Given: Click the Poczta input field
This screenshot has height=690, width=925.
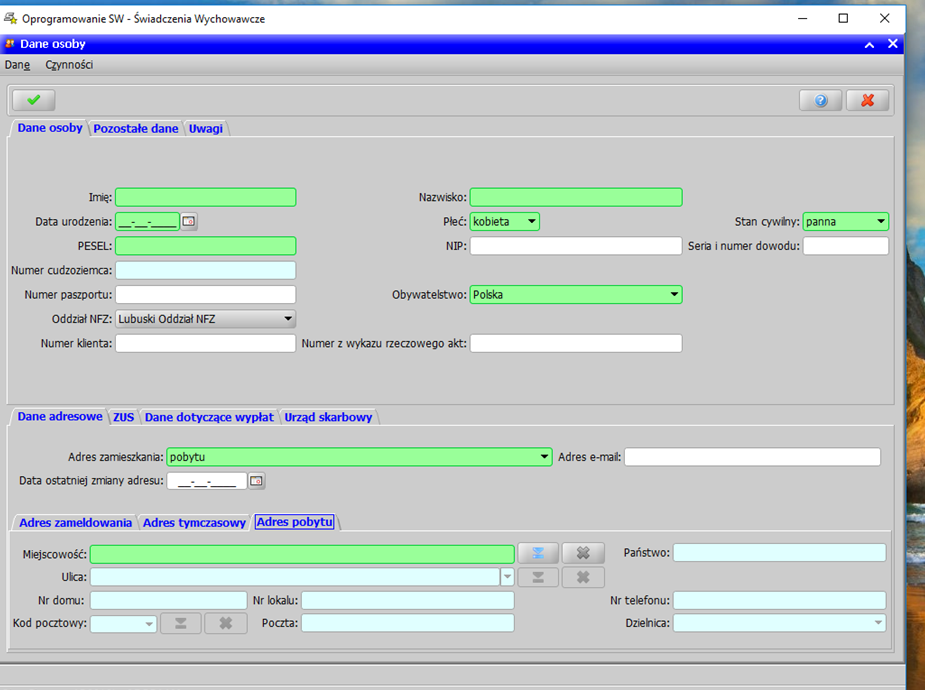Looking at the screenshot, I should pos(408,623).
